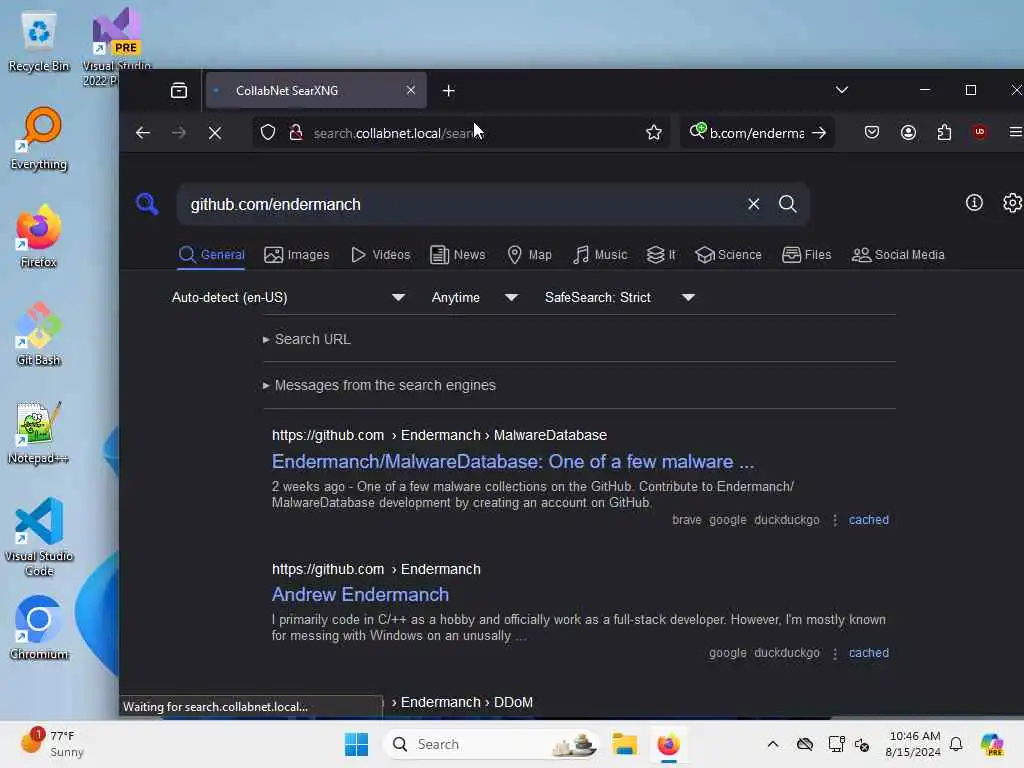The image size is (1024, 768).
Task: Change the SafeSearch Strict dropdown
Action: pyautogui.click(x=620, y=297)
